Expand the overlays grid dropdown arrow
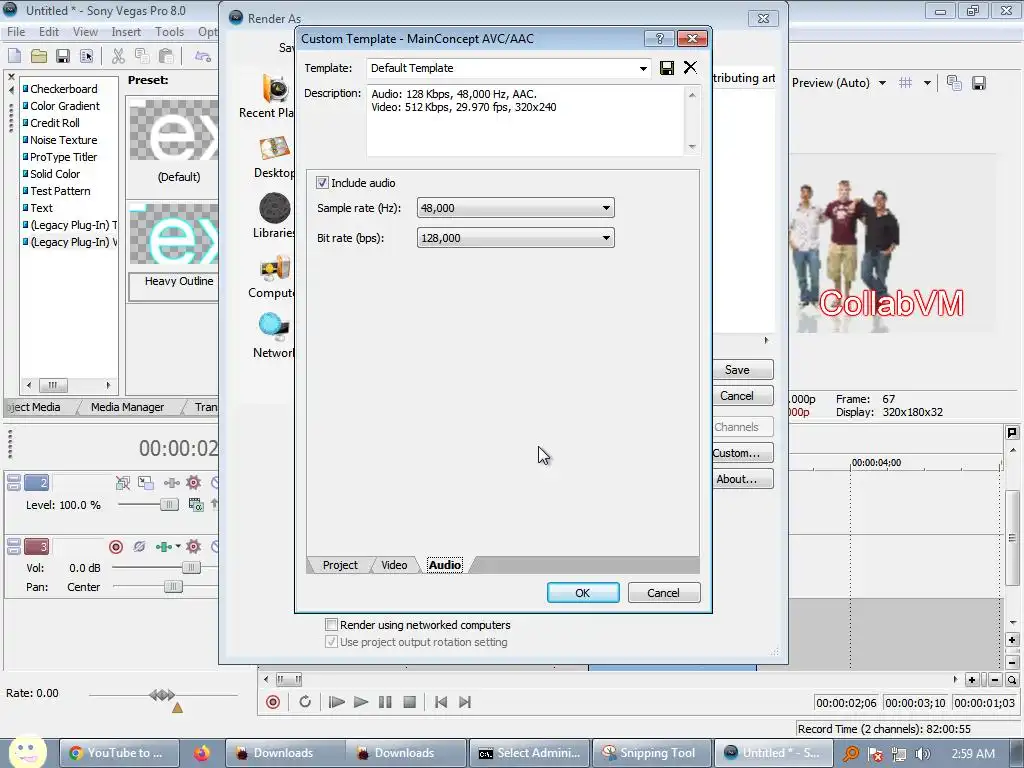The height and width of the screenshot is (768, 1024). point(927,83)
